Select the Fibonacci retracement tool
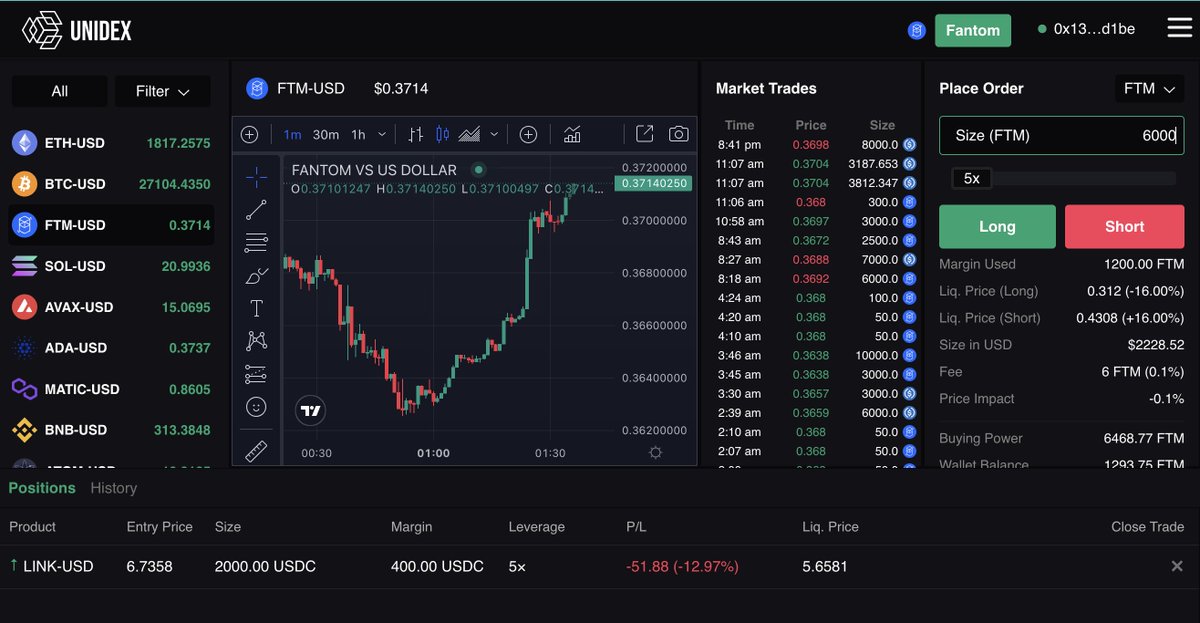Image resolution: width=1200 pixels, height=623 pixels. tap(256, 242)
